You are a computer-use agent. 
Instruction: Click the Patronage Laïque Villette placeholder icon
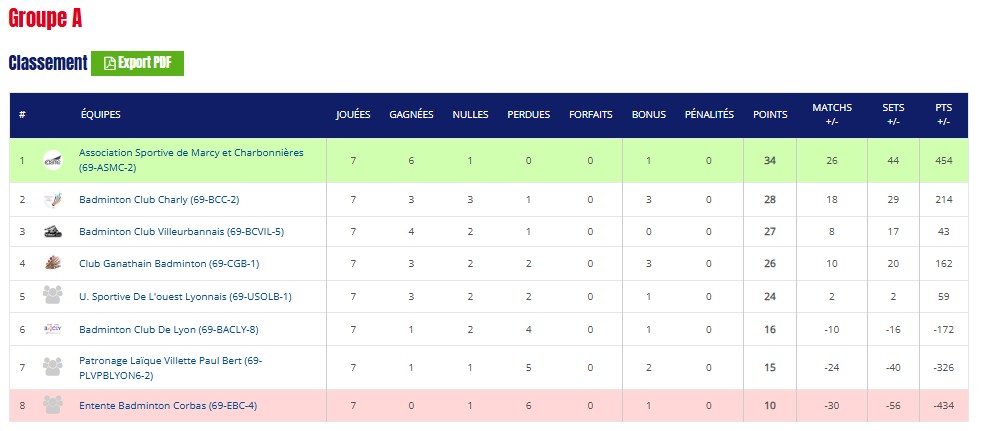click(53, 367)
